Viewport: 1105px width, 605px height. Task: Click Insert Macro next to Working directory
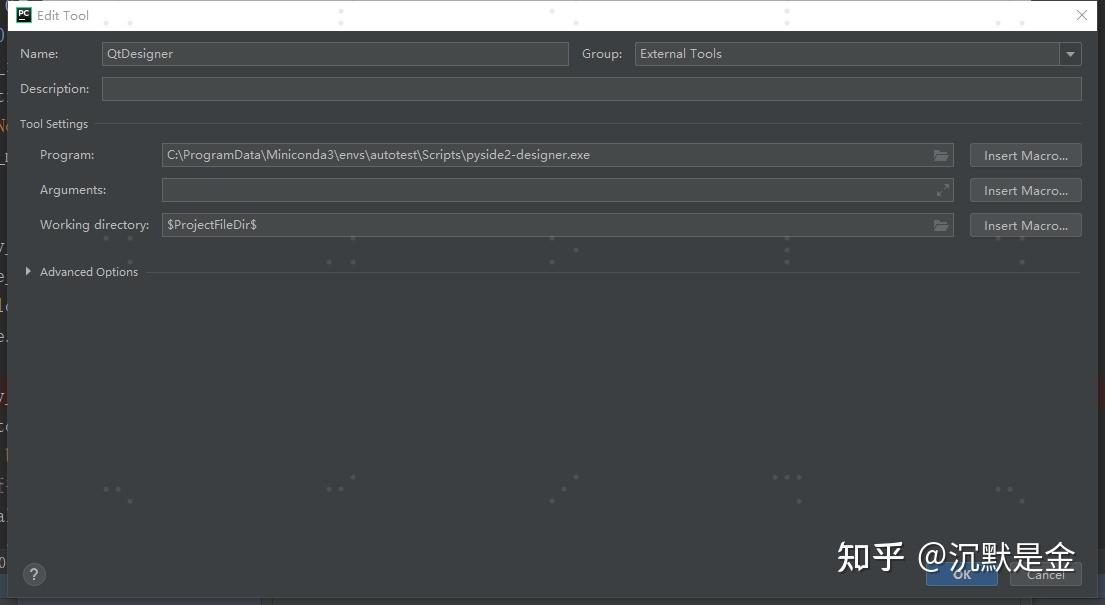[1025, 224]
